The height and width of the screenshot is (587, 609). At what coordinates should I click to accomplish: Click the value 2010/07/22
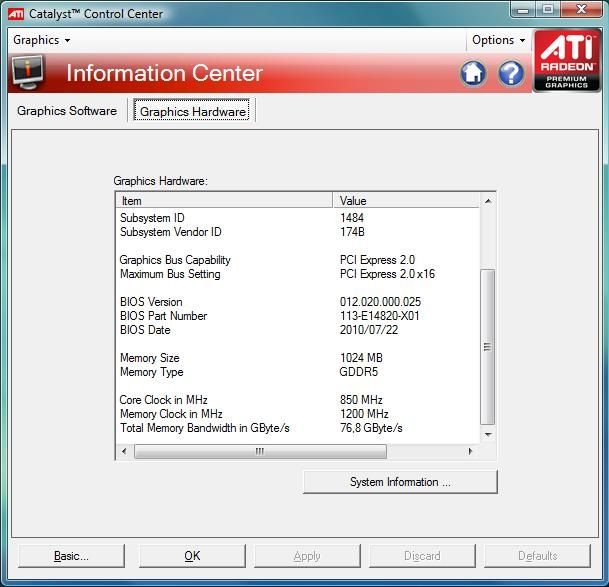tap(369, 330)
